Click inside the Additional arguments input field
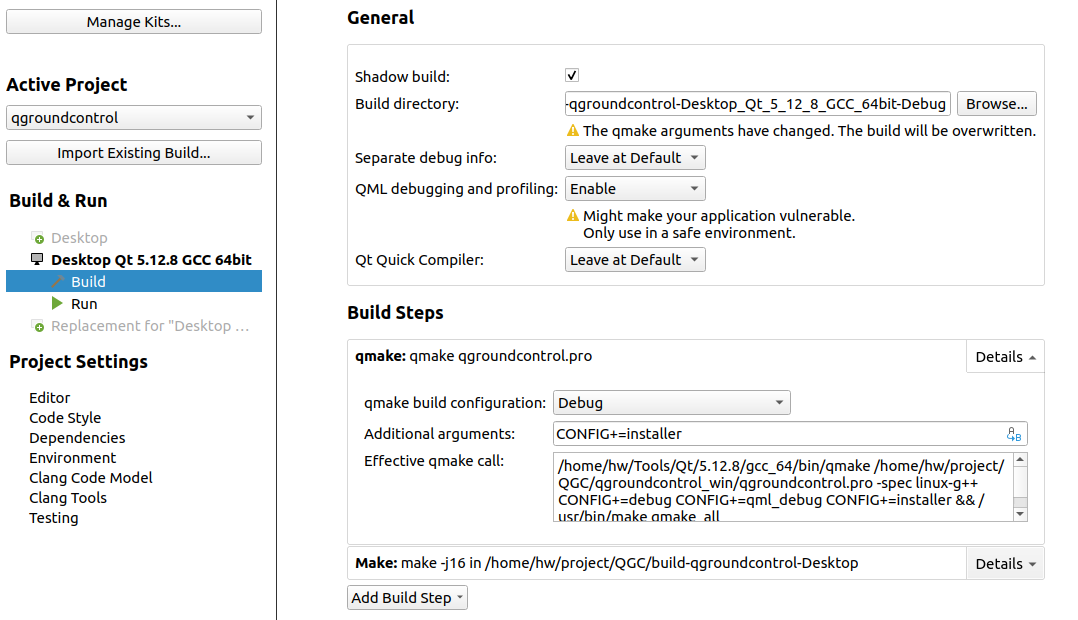 pyautogui.click(x=700, y=433)
